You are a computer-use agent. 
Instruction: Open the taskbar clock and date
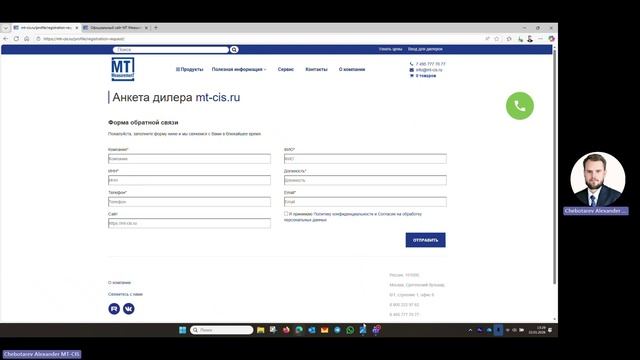click(537, 330)
